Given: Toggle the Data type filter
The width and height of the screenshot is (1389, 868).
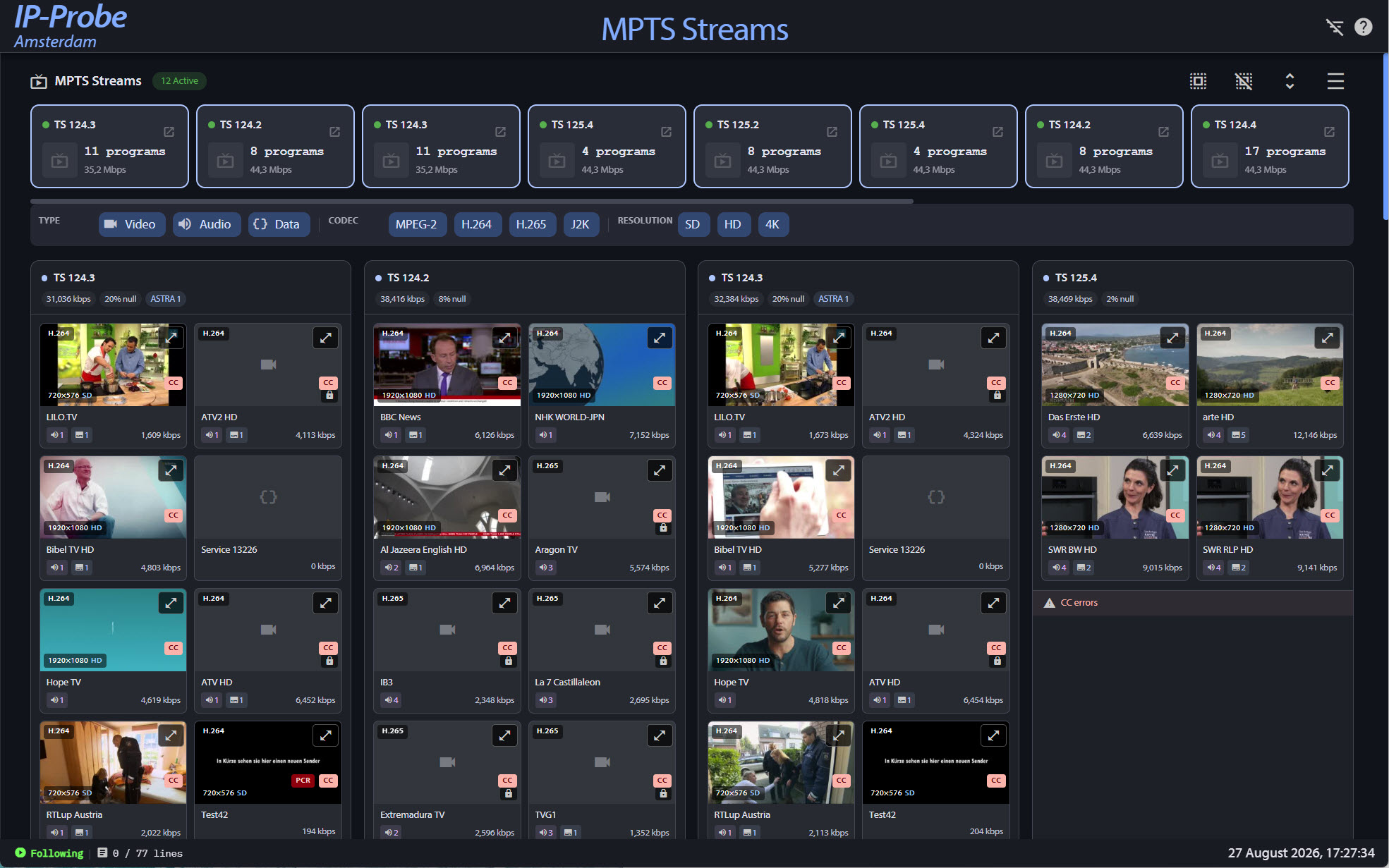Looking at the screenshot, I should click(279, 224).
